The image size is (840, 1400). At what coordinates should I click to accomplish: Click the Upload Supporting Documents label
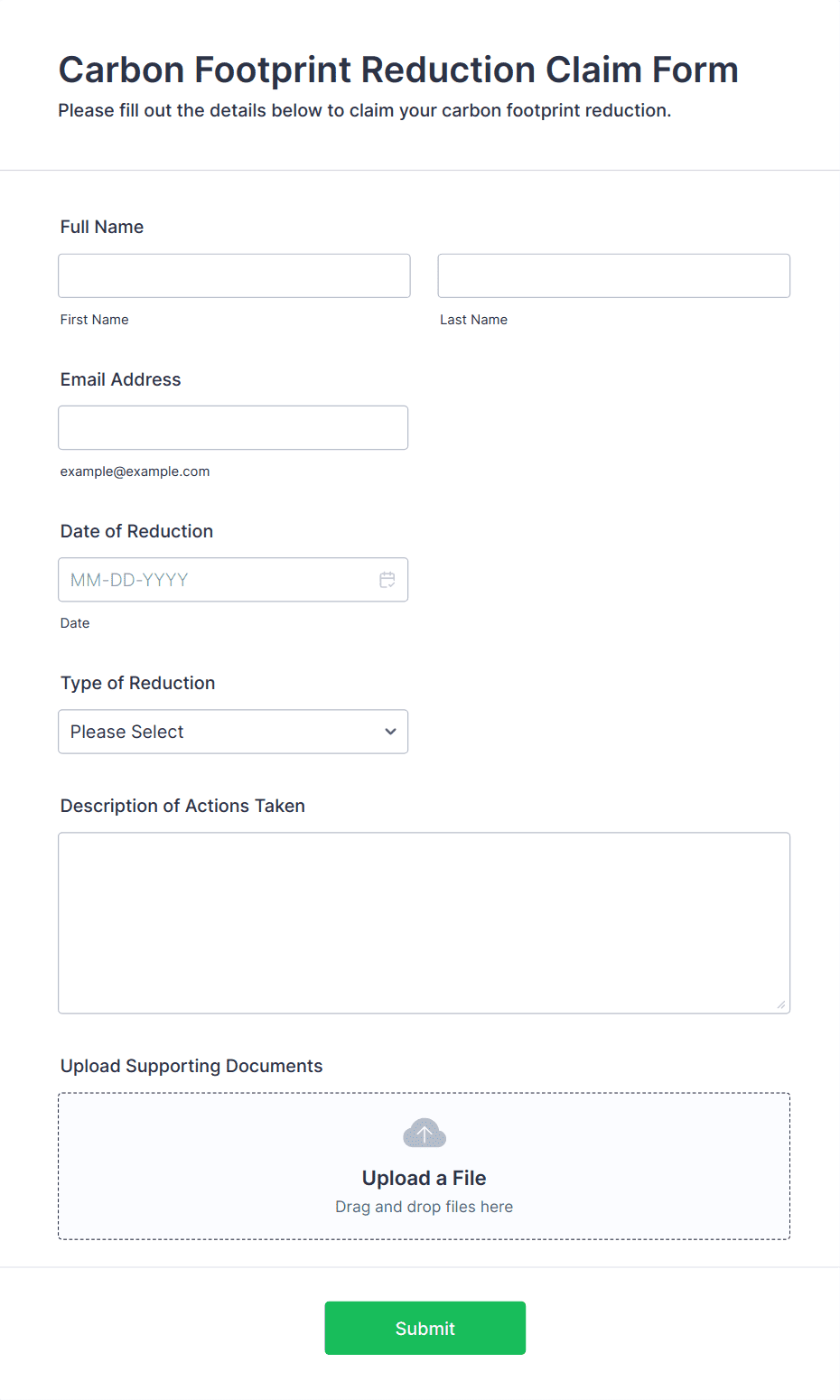click(191, 1066)
